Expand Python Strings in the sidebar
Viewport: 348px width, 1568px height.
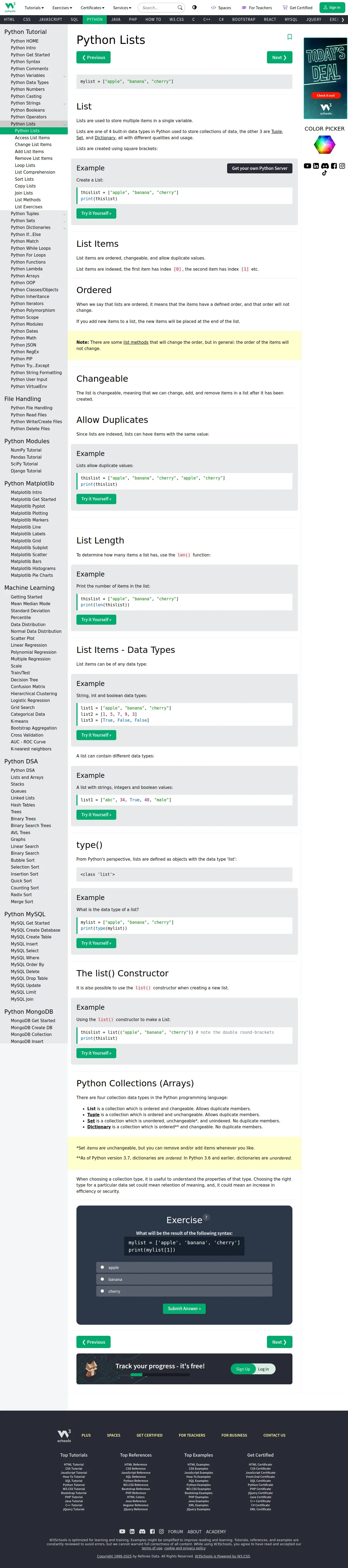point(64,103)
